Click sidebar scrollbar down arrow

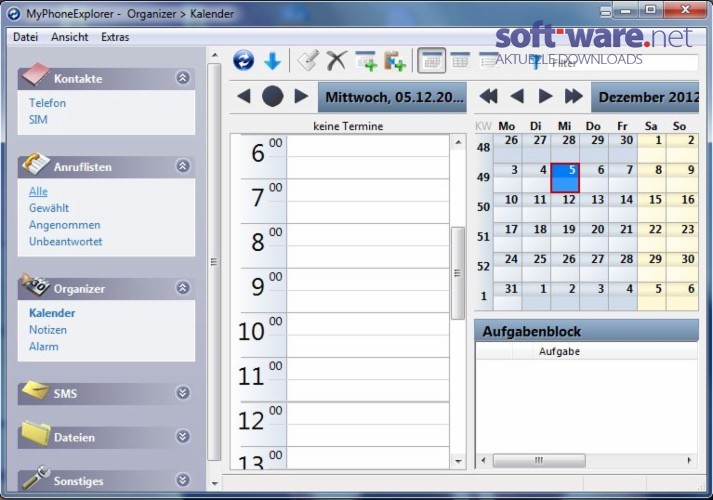coord(215,484)
